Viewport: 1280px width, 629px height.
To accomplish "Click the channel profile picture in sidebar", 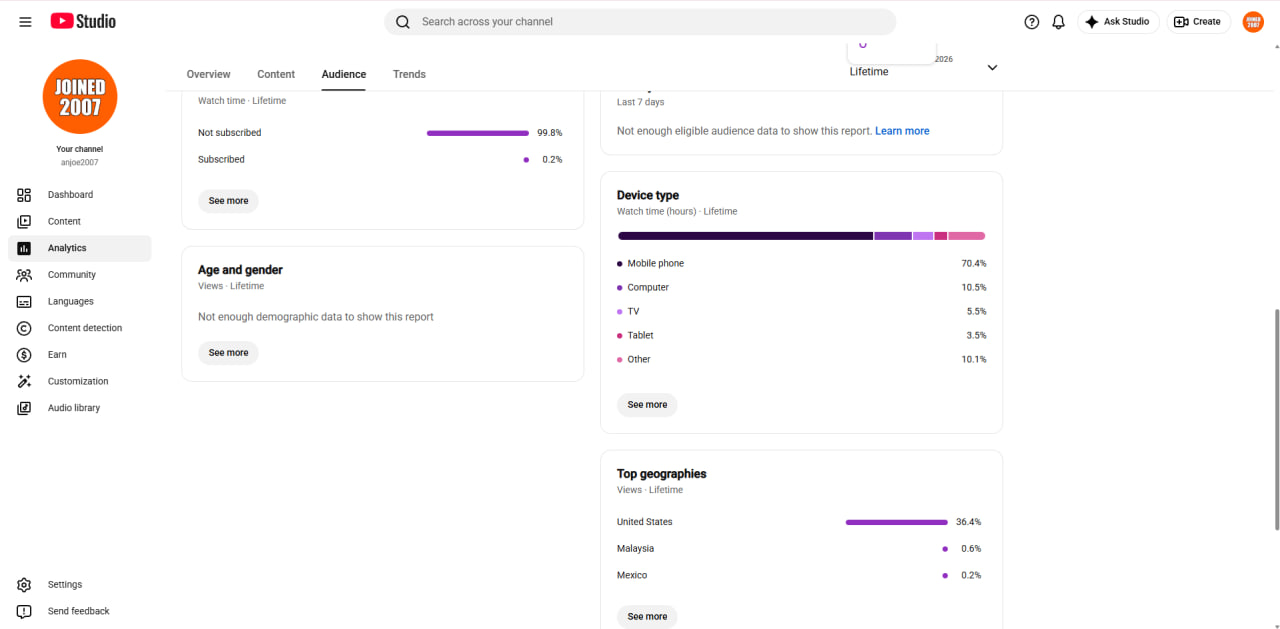I will 80,96.
